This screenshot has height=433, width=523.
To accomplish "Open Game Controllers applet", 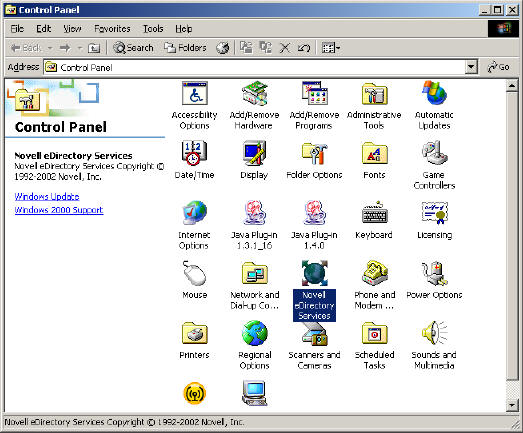I will click(434, 165).
